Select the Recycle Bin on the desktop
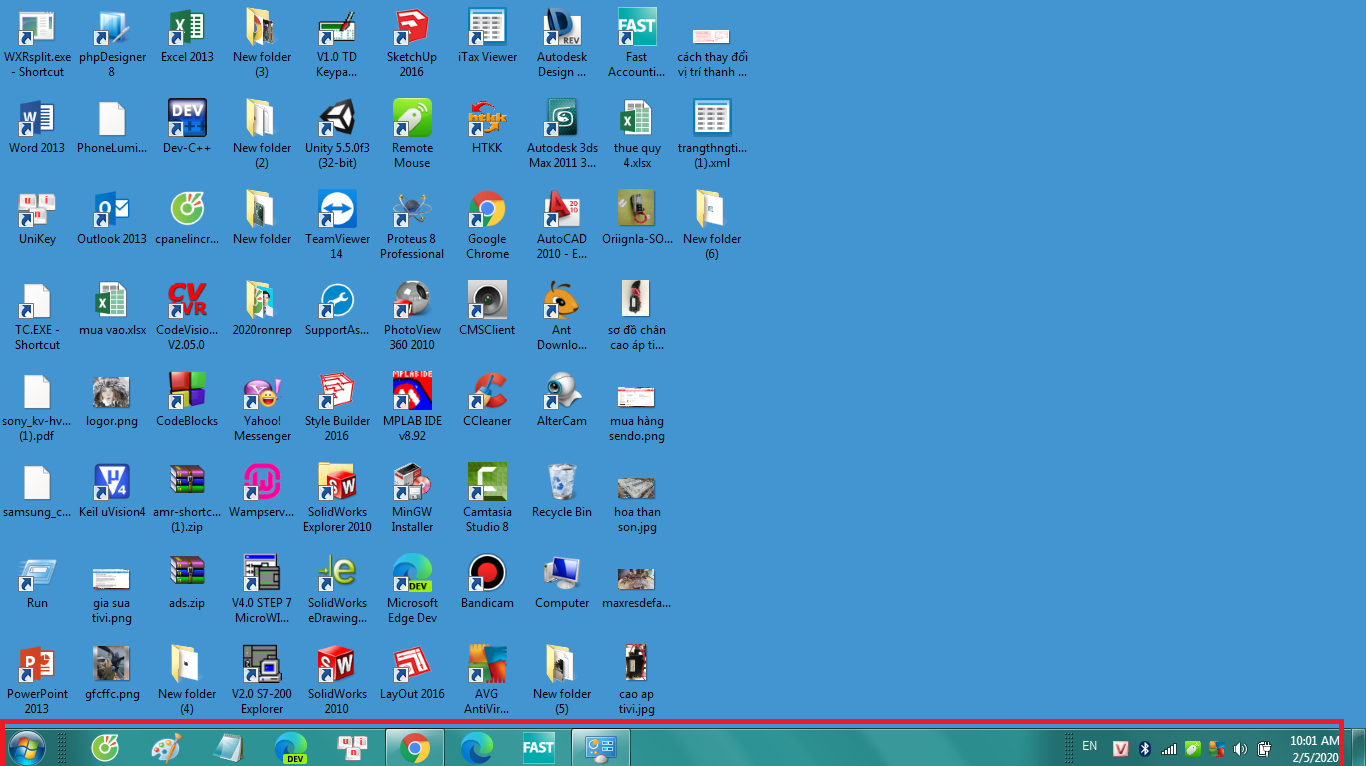1366x766 pixels. point(562,483)
